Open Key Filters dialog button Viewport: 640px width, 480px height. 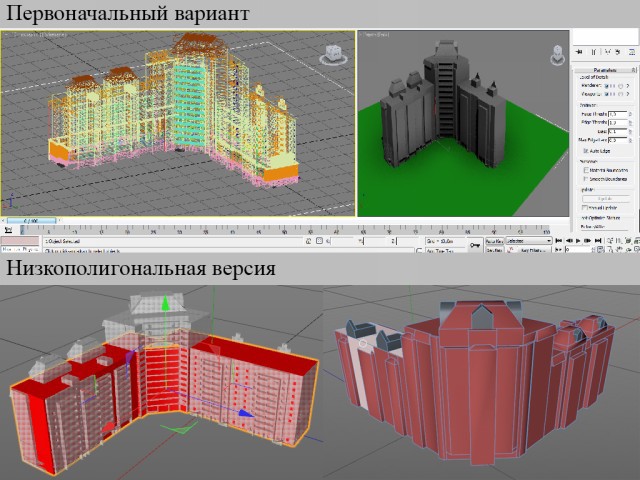tap(533, 250)
